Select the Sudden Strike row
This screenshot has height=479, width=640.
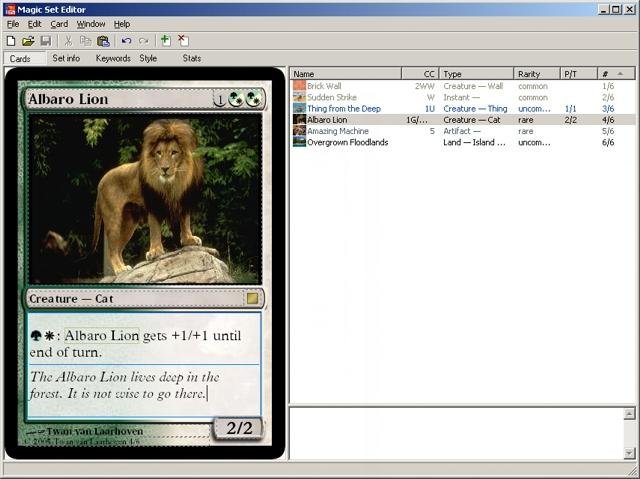click(463, 97)
